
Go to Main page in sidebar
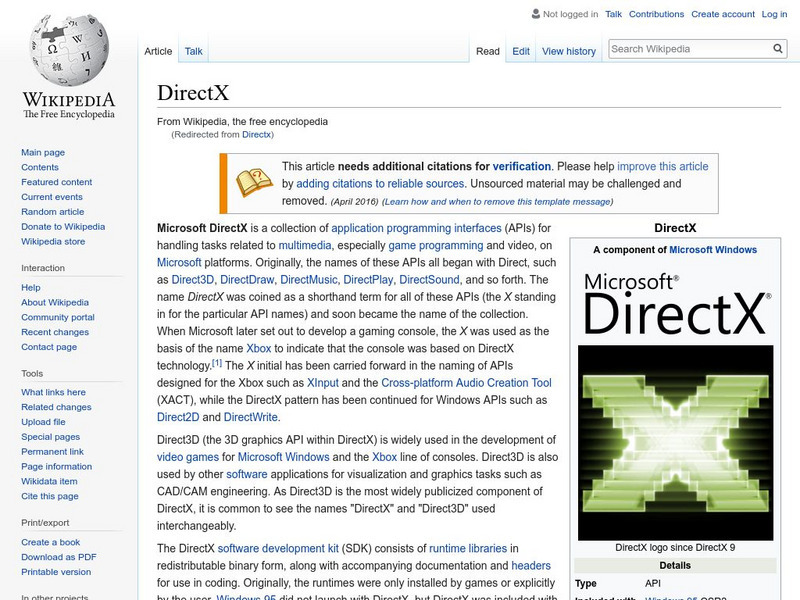(43, 152)
